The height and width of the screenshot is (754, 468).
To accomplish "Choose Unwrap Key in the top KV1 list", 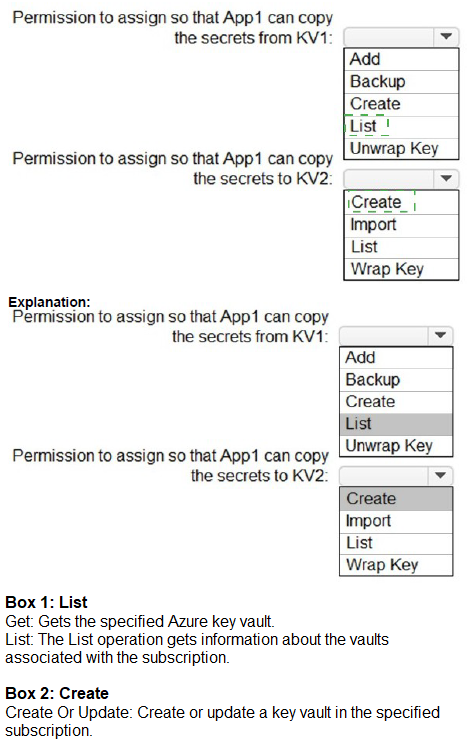I will [402, 148].
